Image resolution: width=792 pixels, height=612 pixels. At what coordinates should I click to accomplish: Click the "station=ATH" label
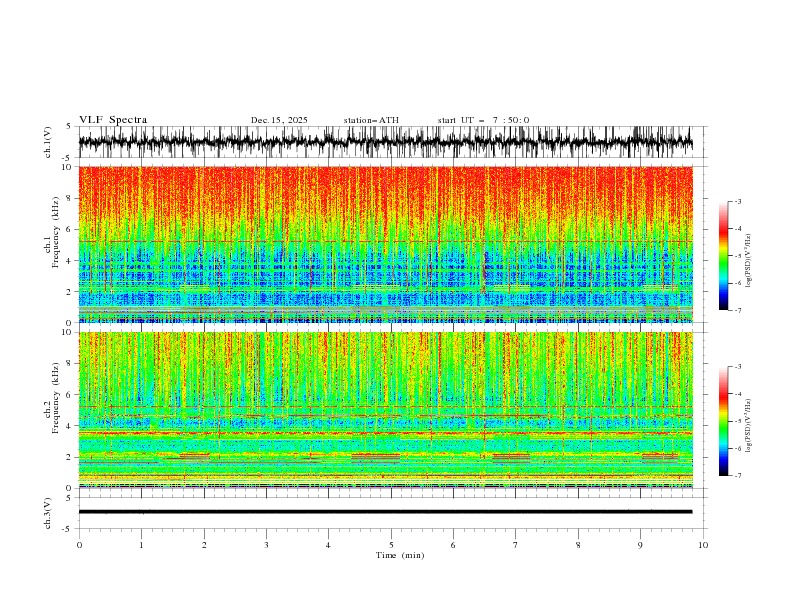[371, 120]
